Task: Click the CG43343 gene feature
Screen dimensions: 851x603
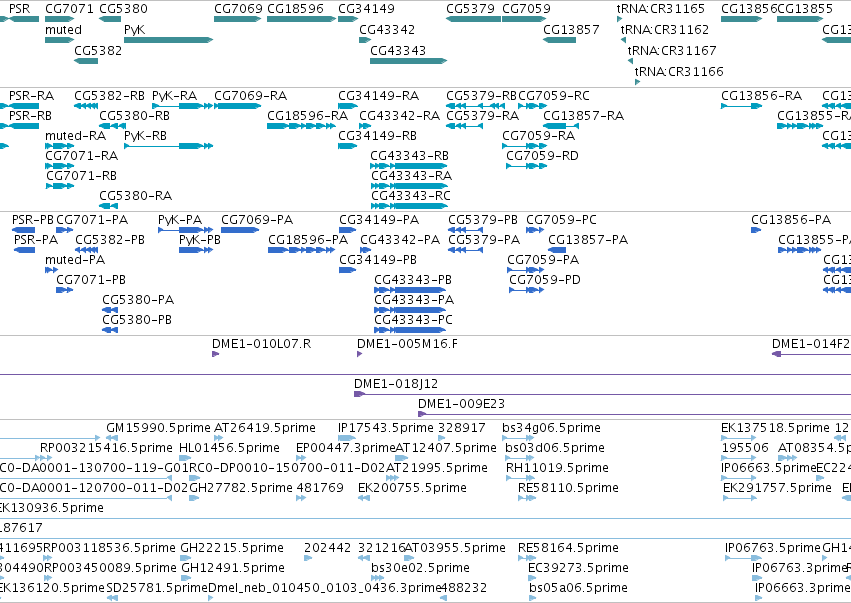Action: (408, 61)
